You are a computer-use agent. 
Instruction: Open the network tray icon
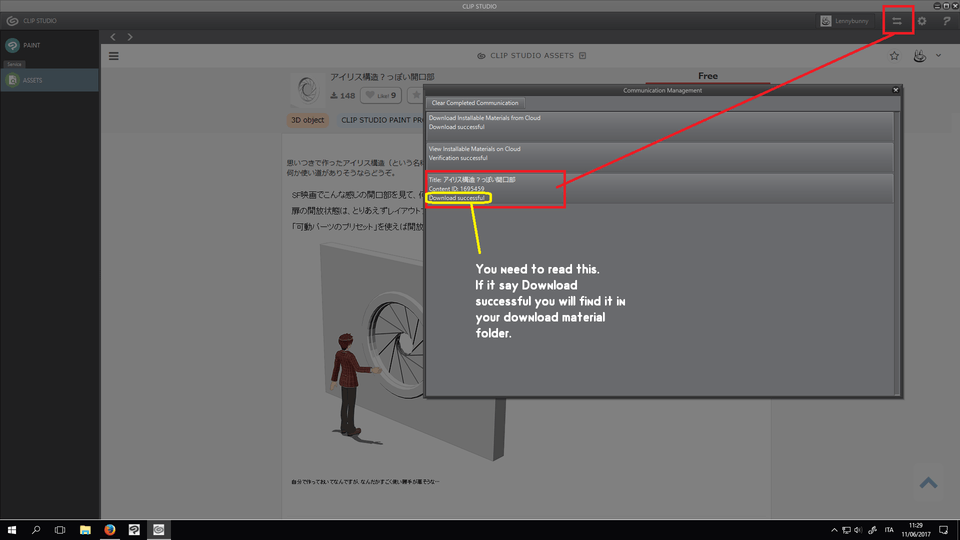(846, 530)
